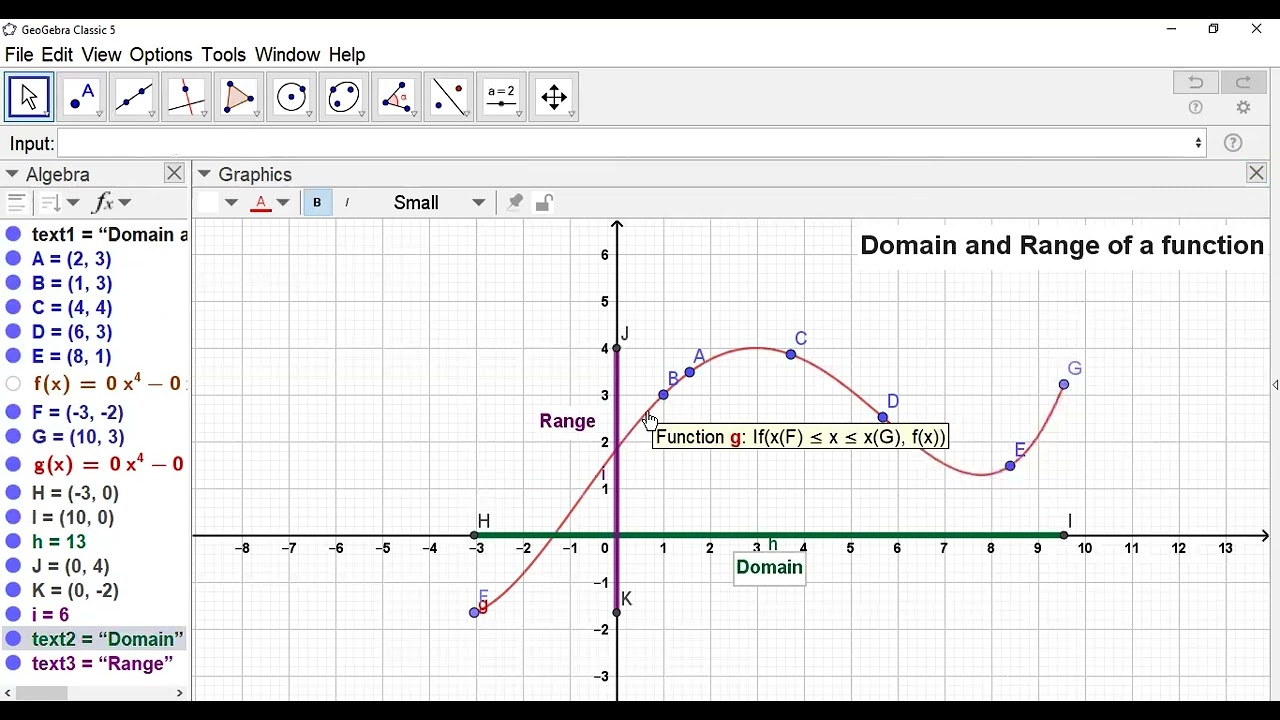Click point G on the graph
The width and height of the screenshot is (1280, 720).
[x=1064, y=384]
